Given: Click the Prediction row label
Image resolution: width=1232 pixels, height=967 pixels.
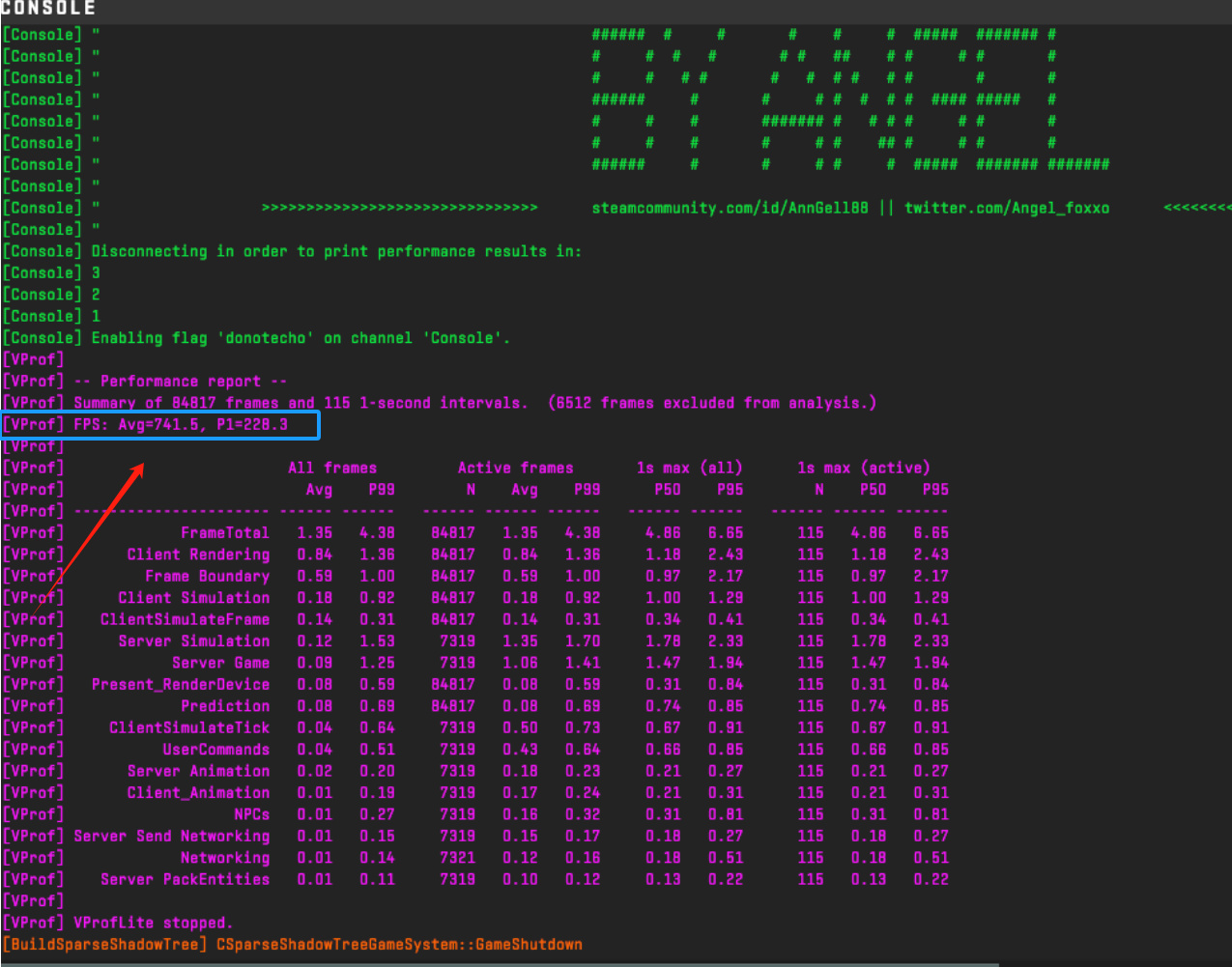Looking at the screenshot, I should pos(225,706).
